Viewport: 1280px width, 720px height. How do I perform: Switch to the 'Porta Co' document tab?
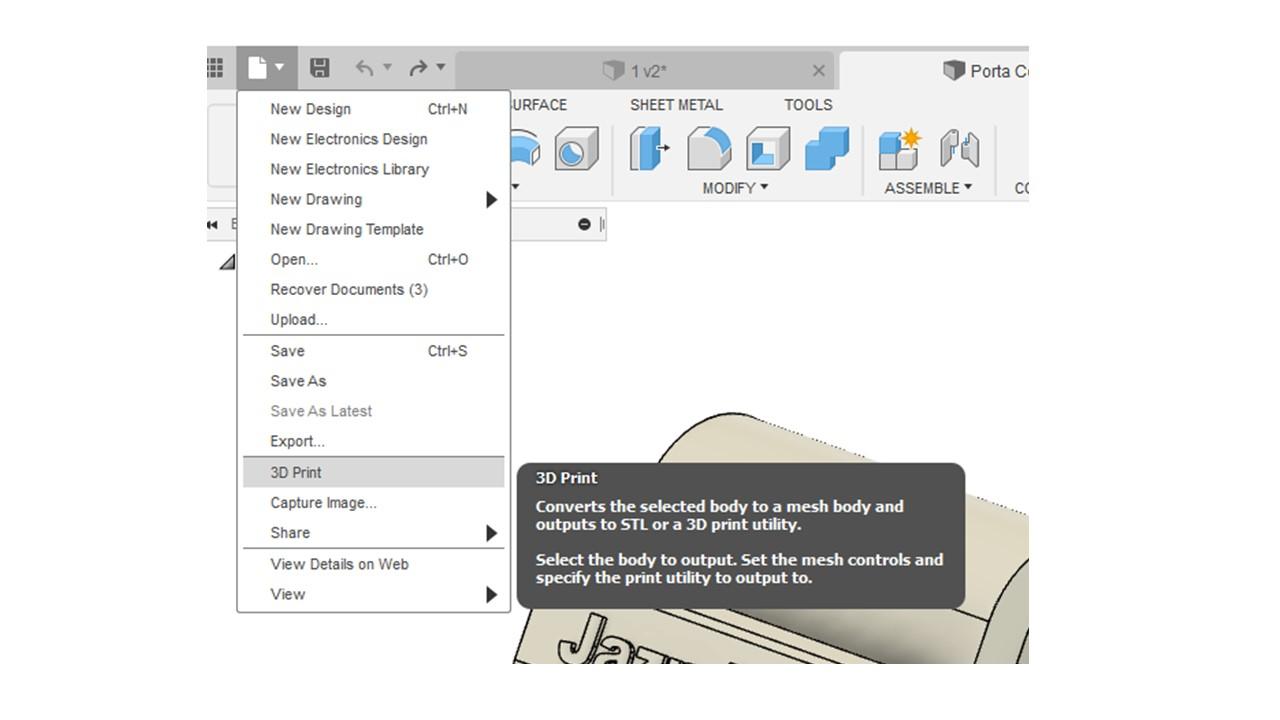click(935, 70)
